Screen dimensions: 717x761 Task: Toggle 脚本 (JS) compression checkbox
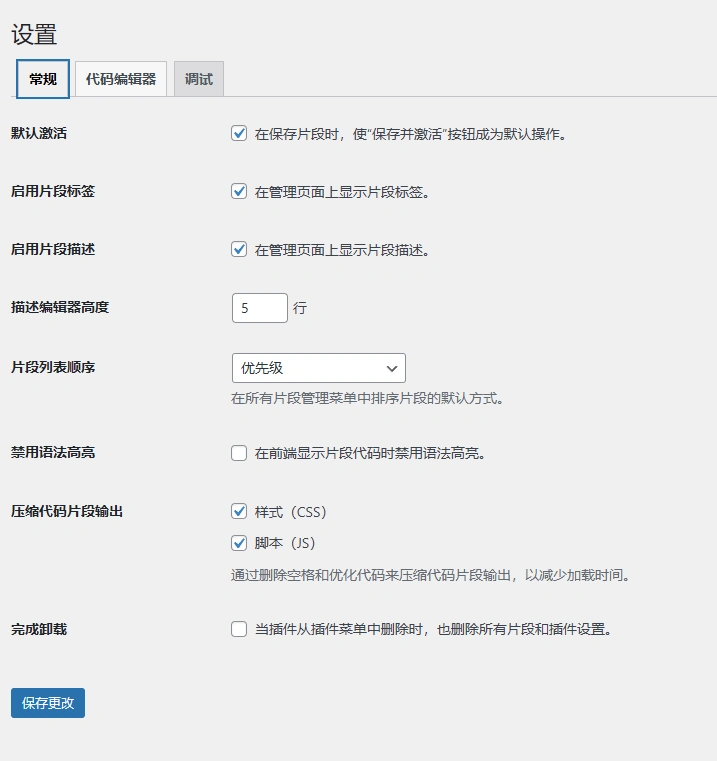[x=239, y=543]
